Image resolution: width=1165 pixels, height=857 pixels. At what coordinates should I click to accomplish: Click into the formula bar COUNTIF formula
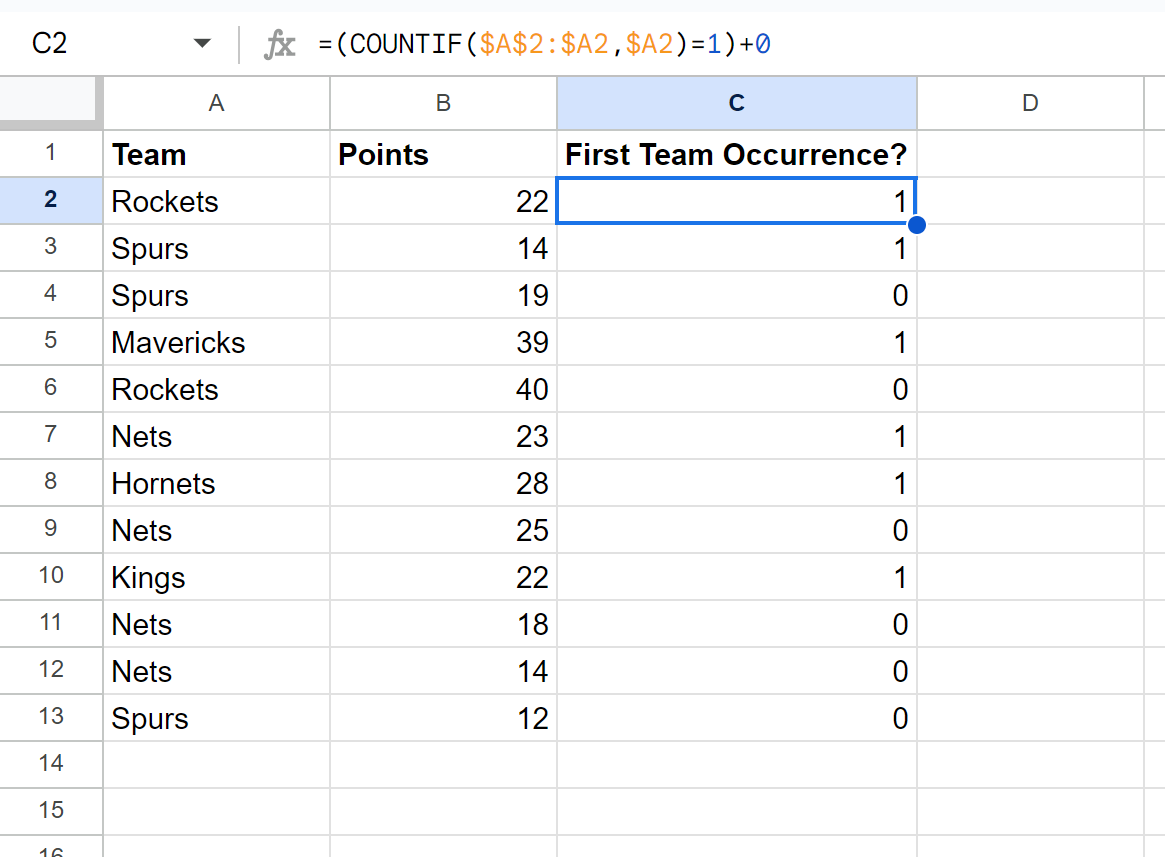(544, 44)
